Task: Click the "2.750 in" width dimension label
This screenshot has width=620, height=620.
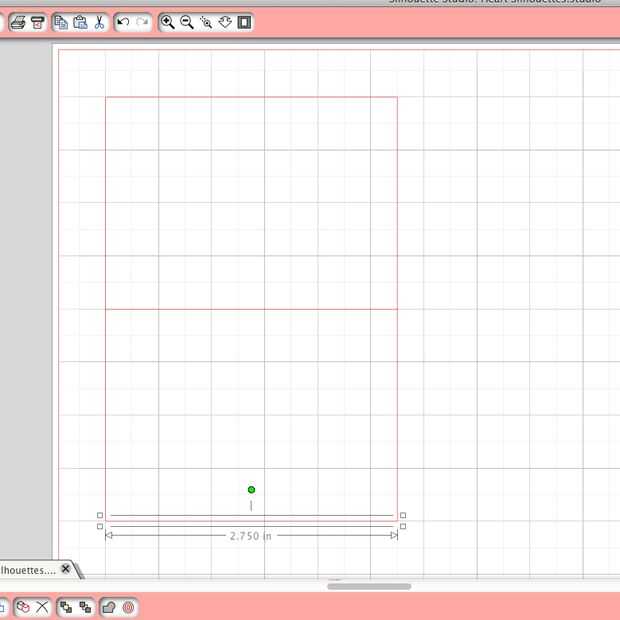Action: coord(251,536)
